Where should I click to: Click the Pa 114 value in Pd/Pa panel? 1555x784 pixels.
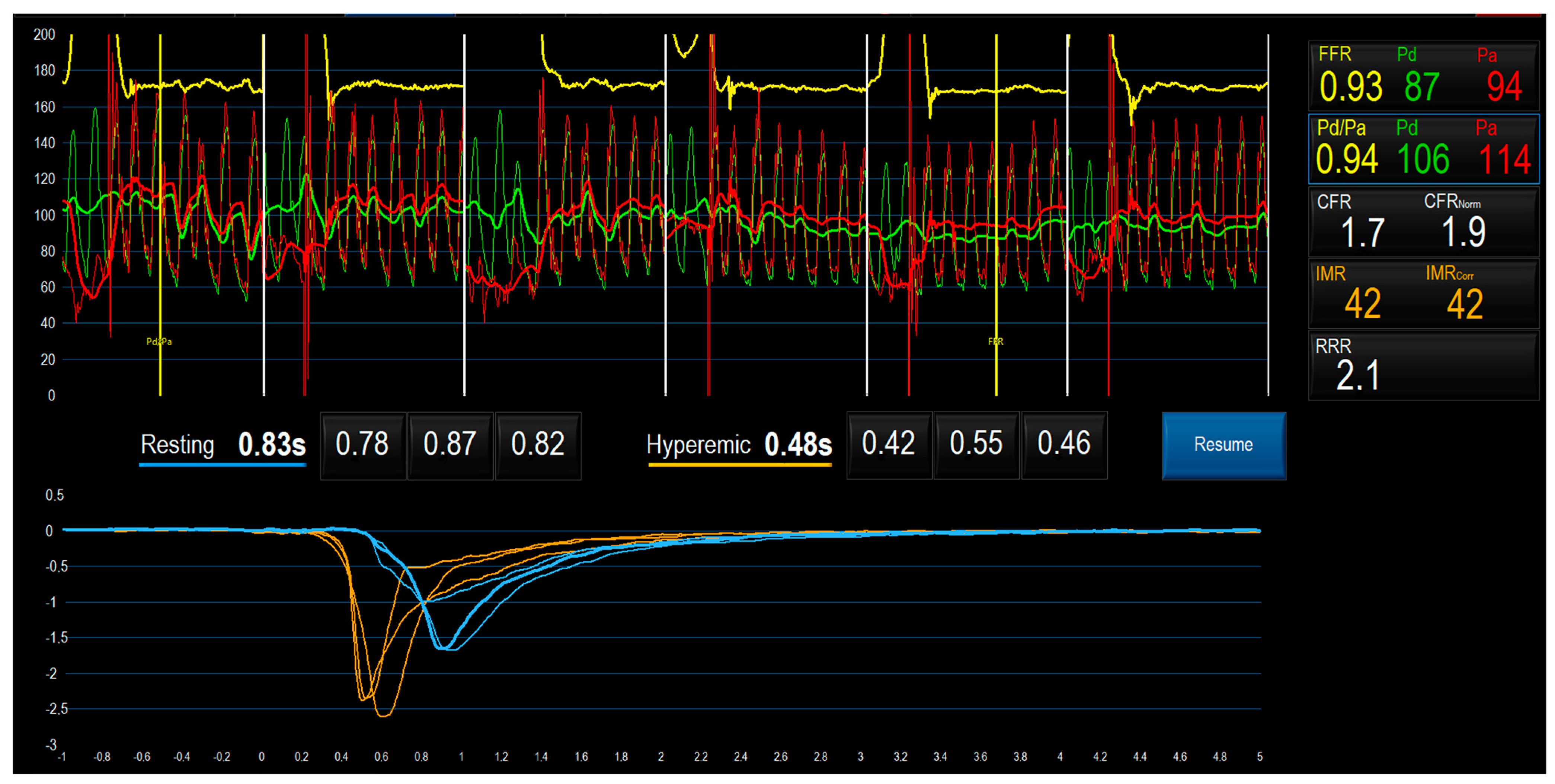tap(1504, 159)
